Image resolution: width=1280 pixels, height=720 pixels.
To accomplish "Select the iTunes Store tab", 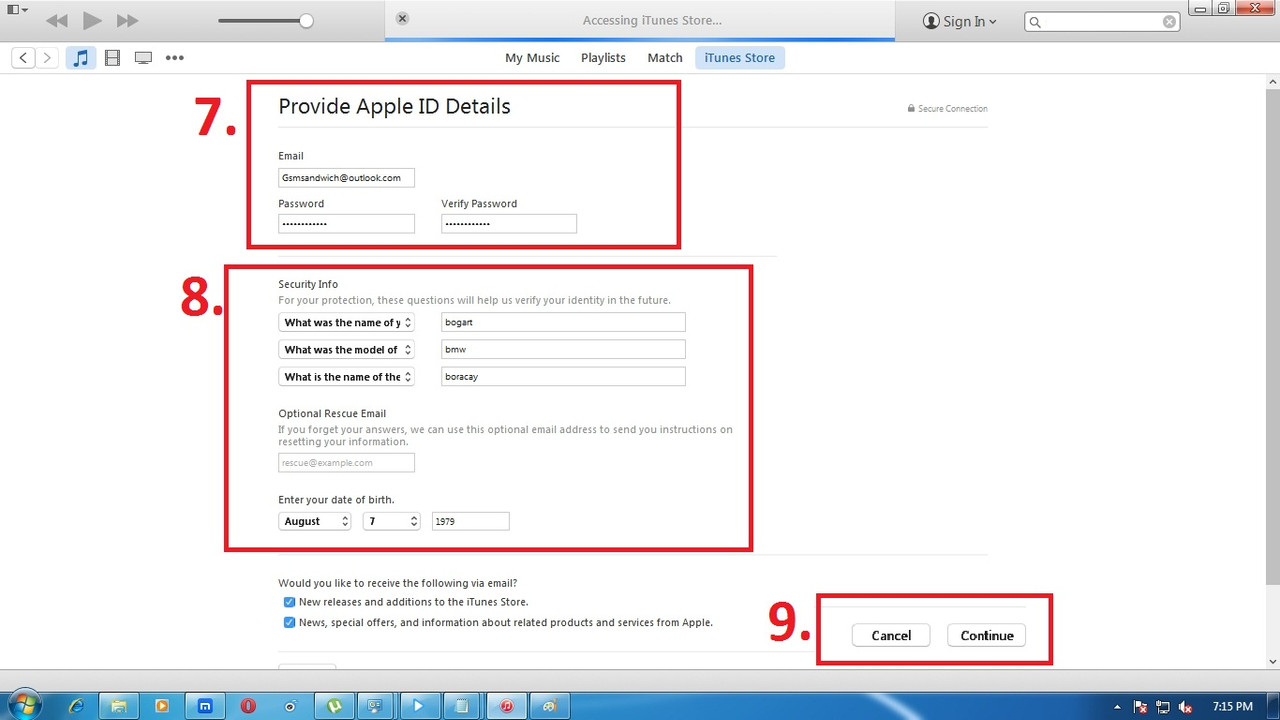I will 740,58.
